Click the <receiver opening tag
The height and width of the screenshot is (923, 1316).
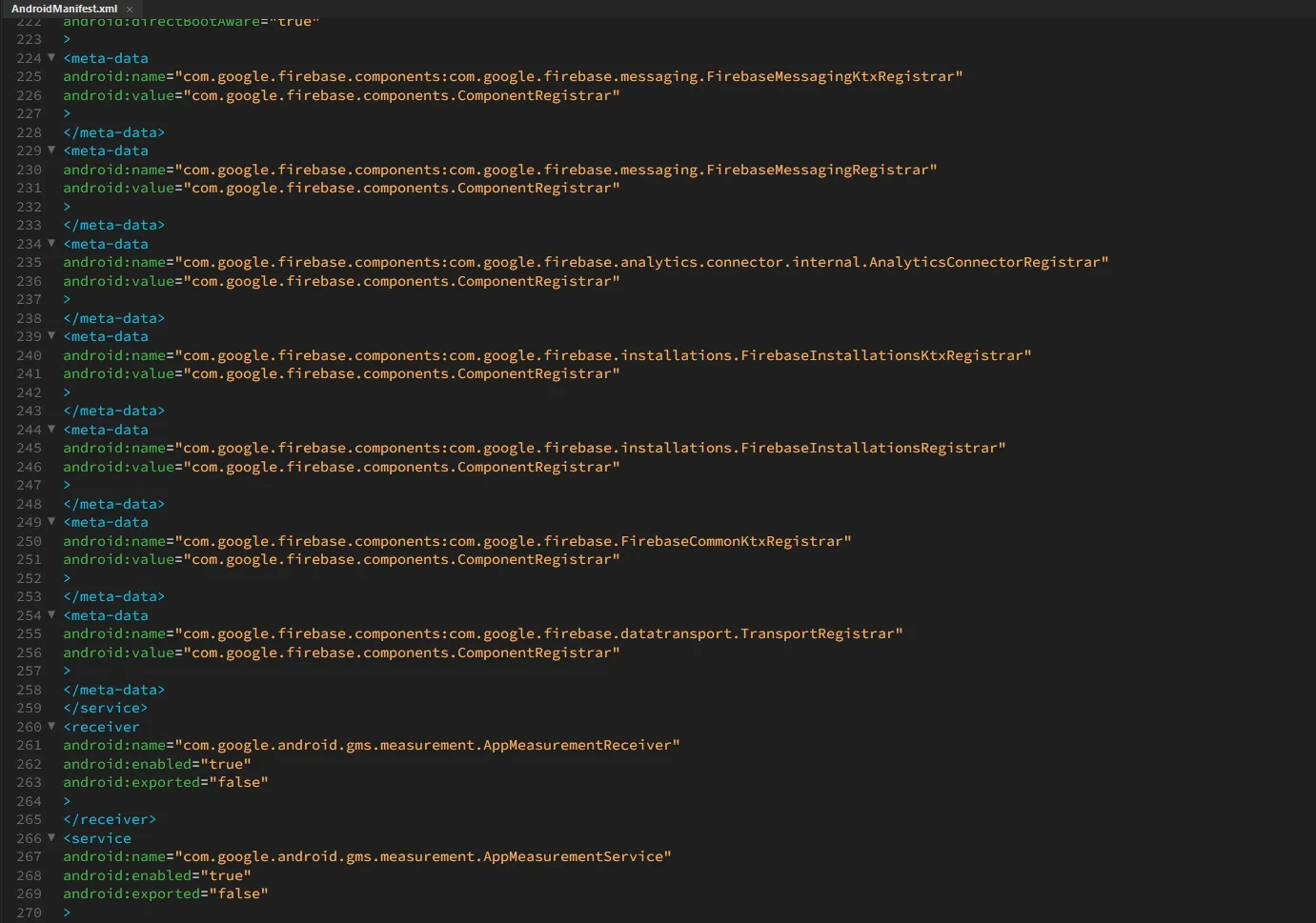[x=101, y=727]
